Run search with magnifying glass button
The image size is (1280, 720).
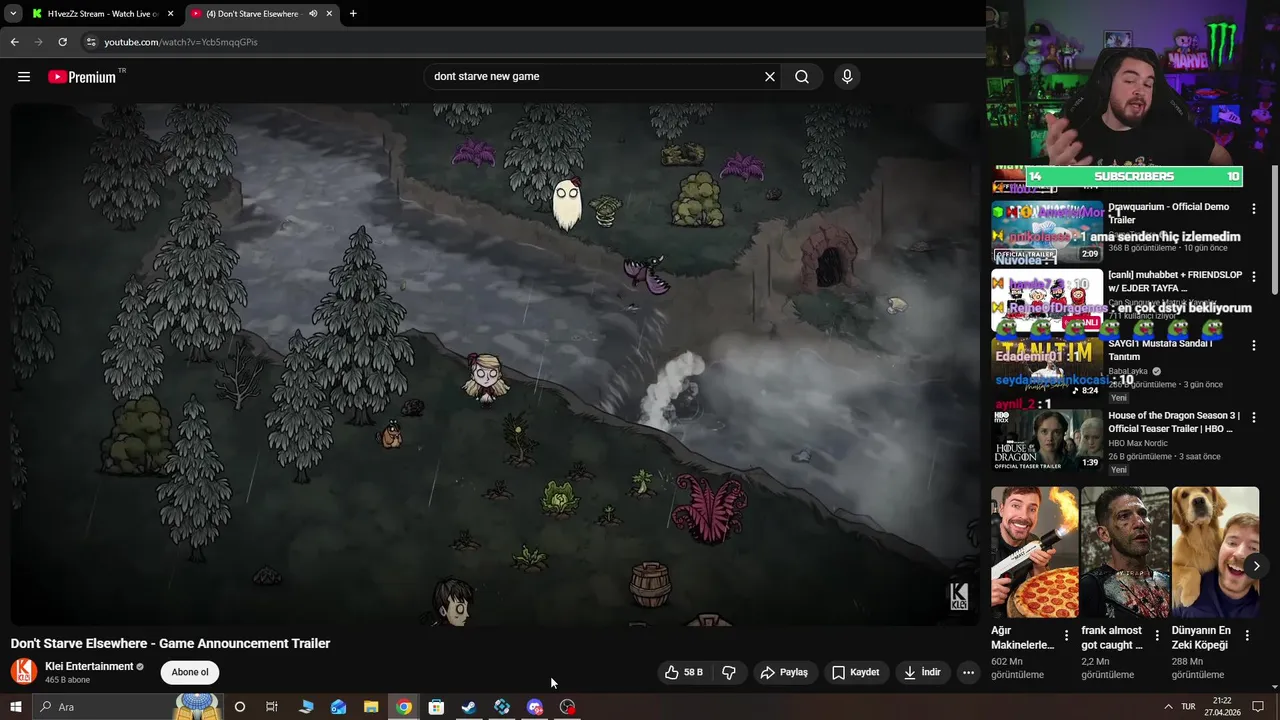point(802,77)
